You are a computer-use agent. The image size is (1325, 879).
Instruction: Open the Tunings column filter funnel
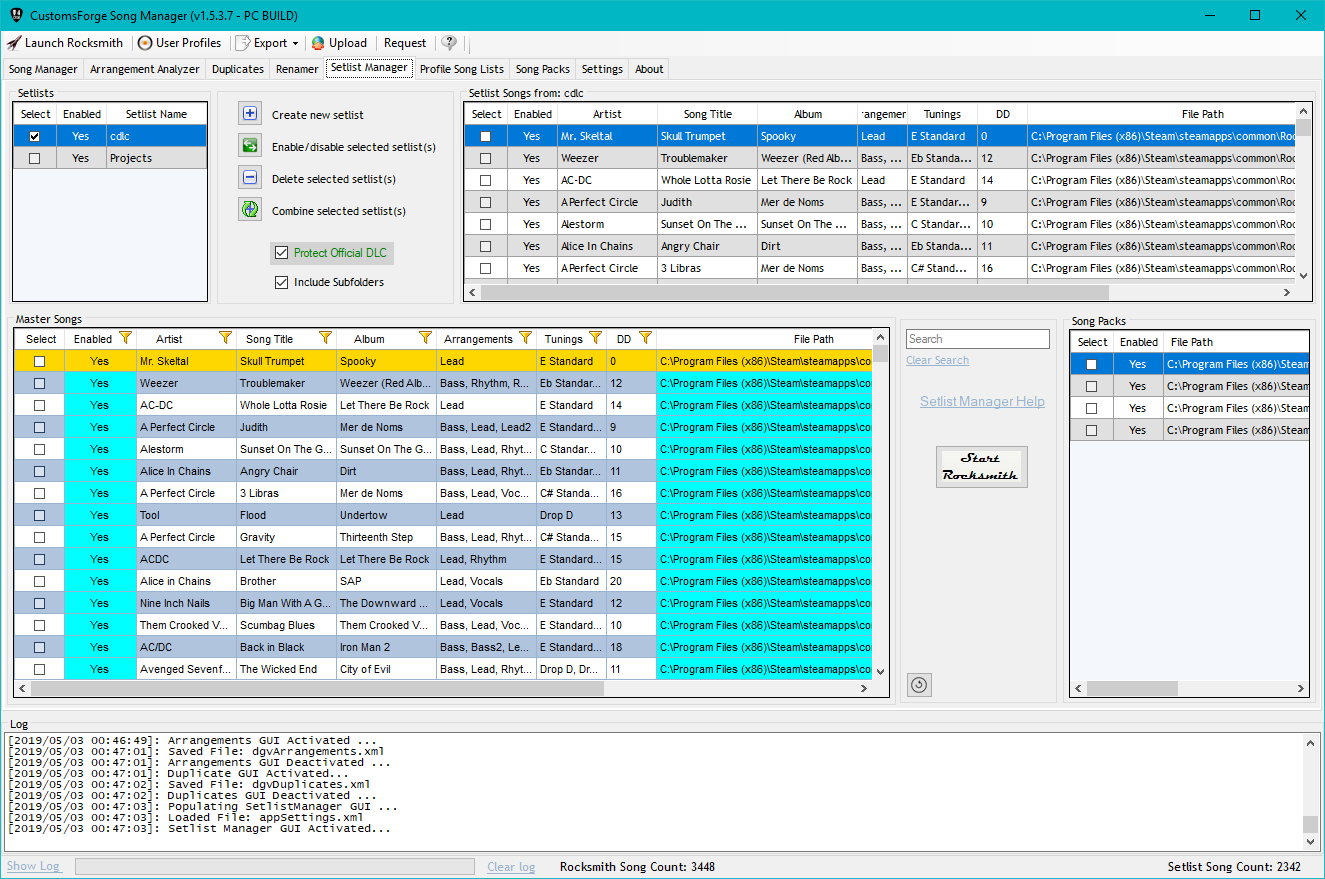tap(596, 338)
